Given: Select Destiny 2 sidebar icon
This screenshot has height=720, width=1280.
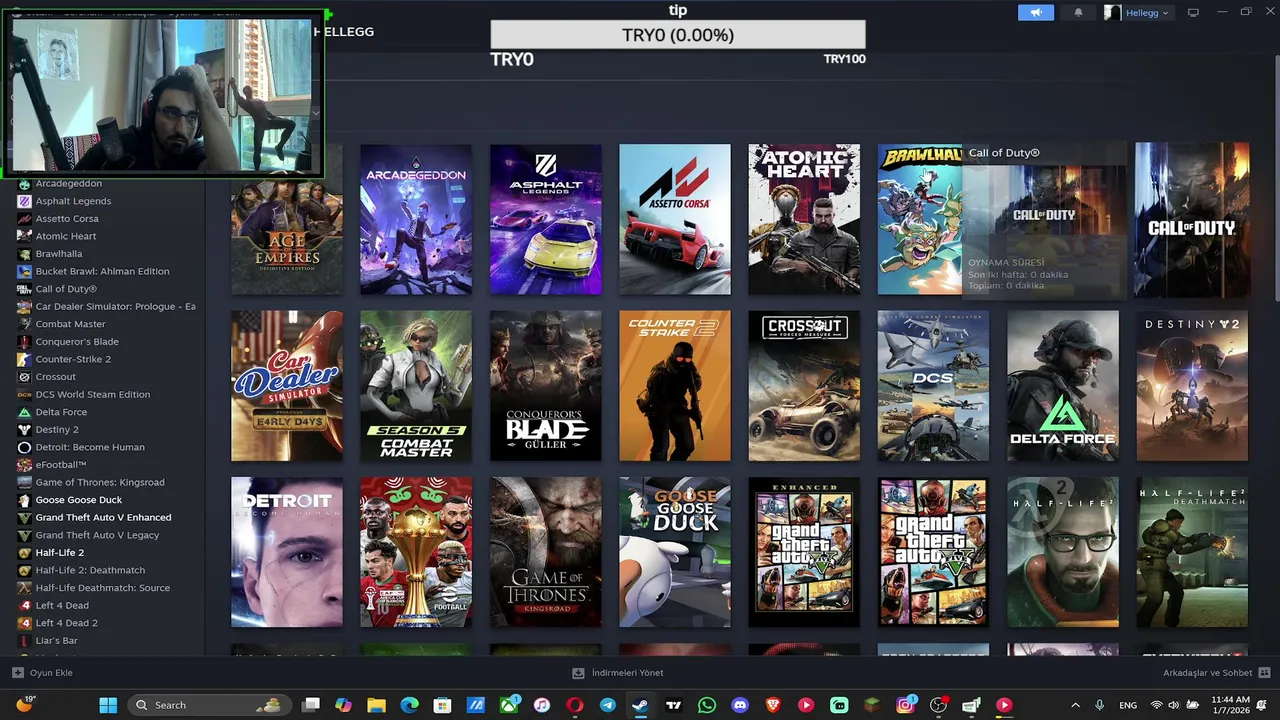Looking at the screenshot, I should click(x=24, y=430).
